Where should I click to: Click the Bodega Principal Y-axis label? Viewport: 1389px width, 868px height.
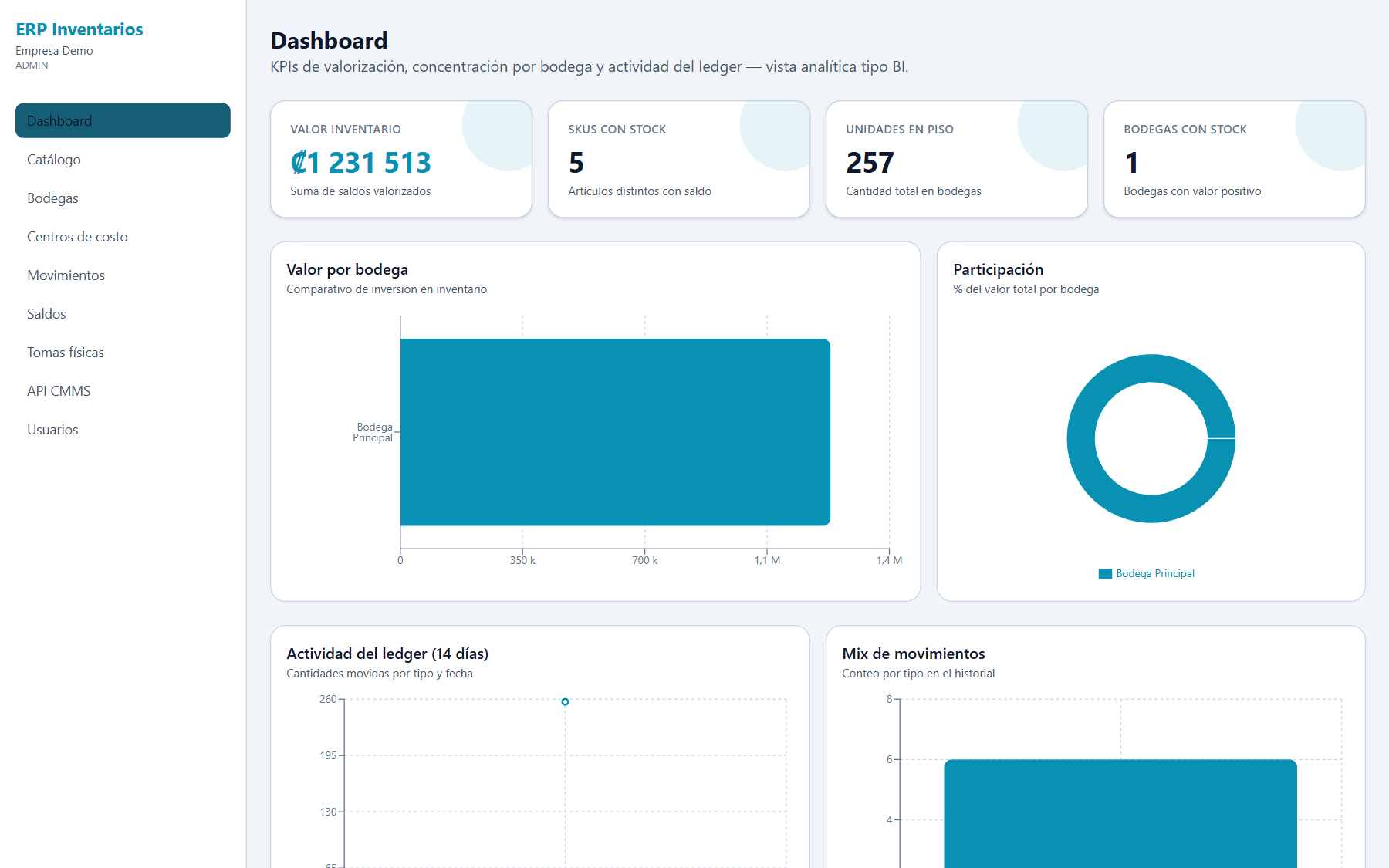coord(373,432)
